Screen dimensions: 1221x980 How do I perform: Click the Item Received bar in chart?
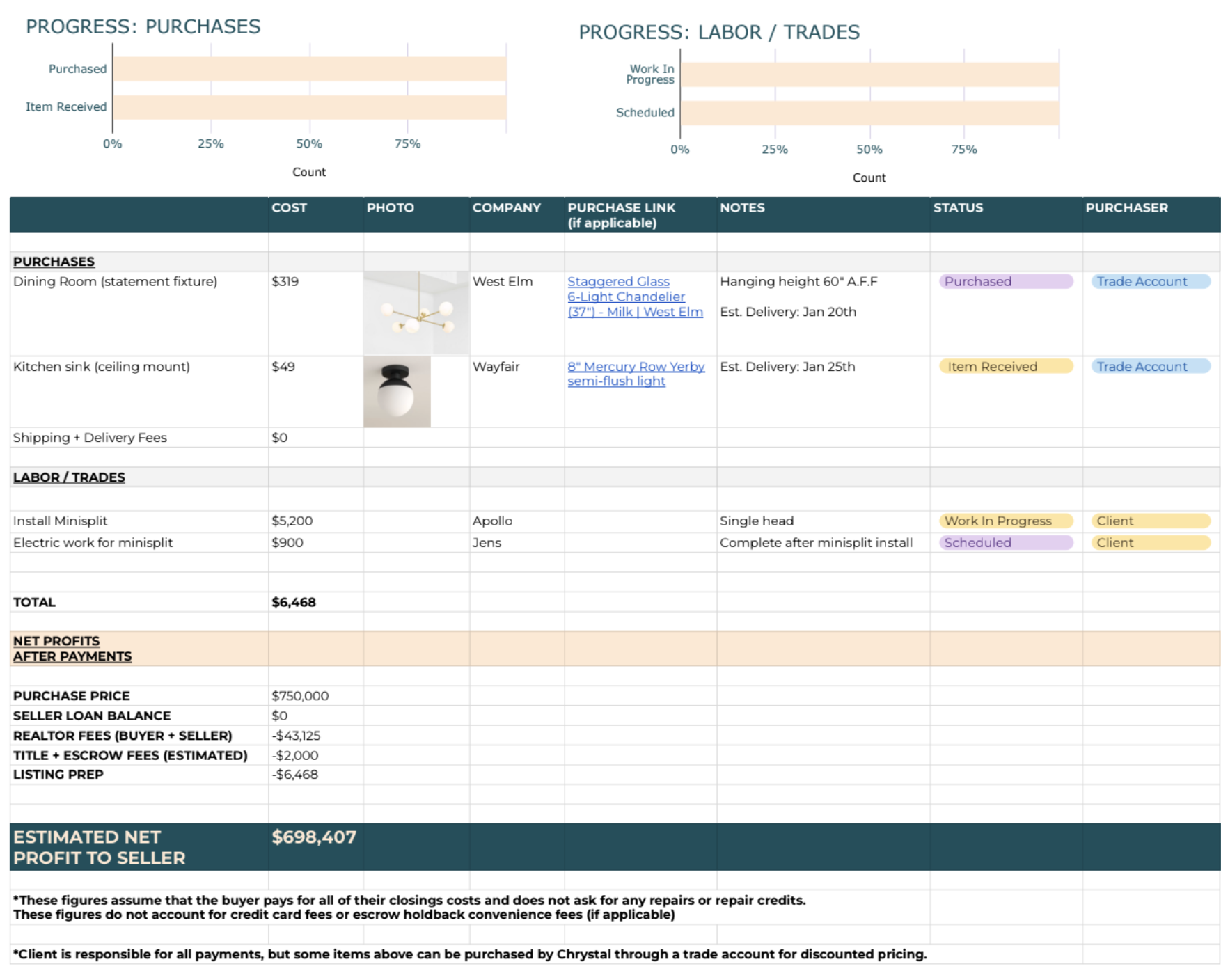[310, 107]
